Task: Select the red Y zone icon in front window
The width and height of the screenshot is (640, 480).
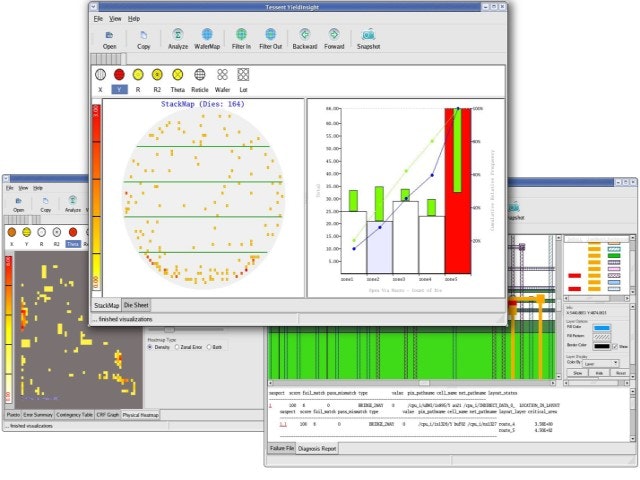Action: [119, 75]
